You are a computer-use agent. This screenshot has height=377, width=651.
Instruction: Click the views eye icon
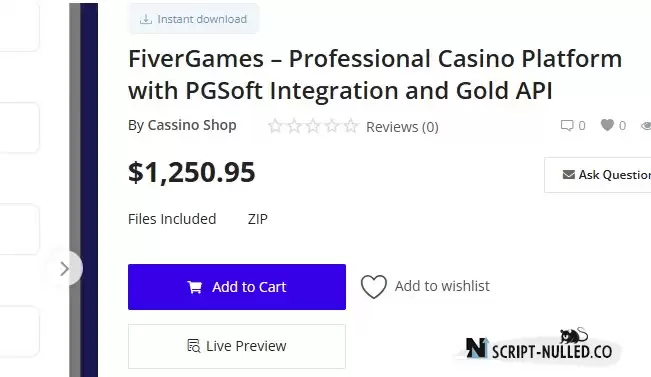coord(646,126)
